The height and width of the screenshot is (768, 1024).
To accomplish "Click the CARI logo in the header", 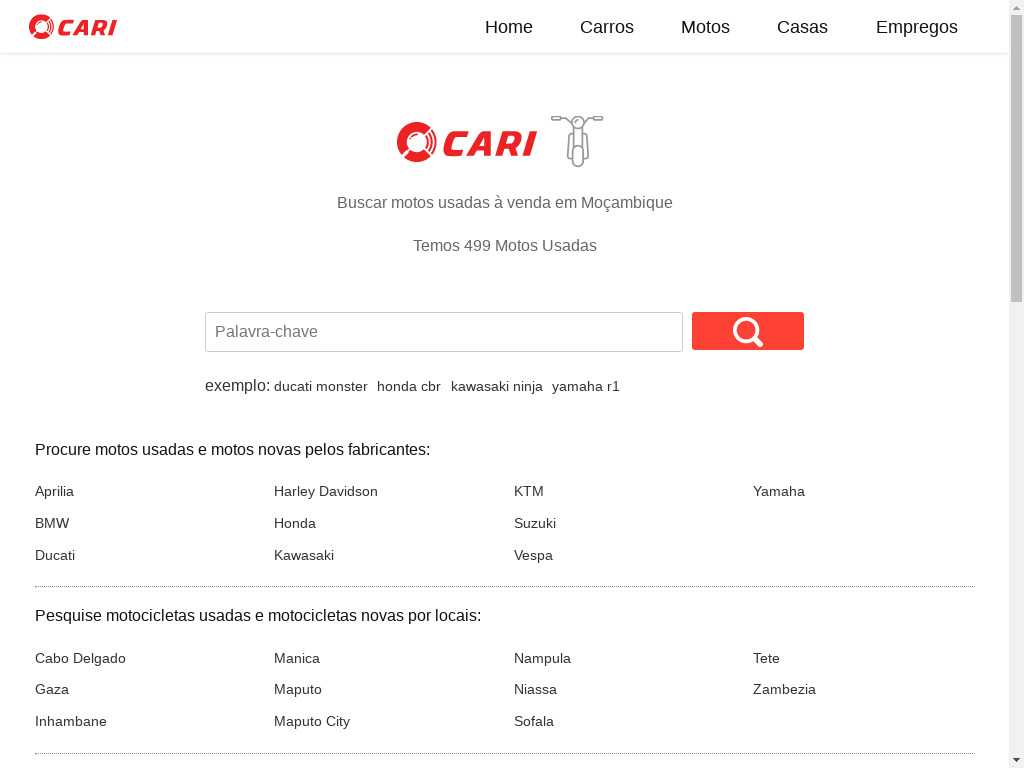I will (72, 27).
